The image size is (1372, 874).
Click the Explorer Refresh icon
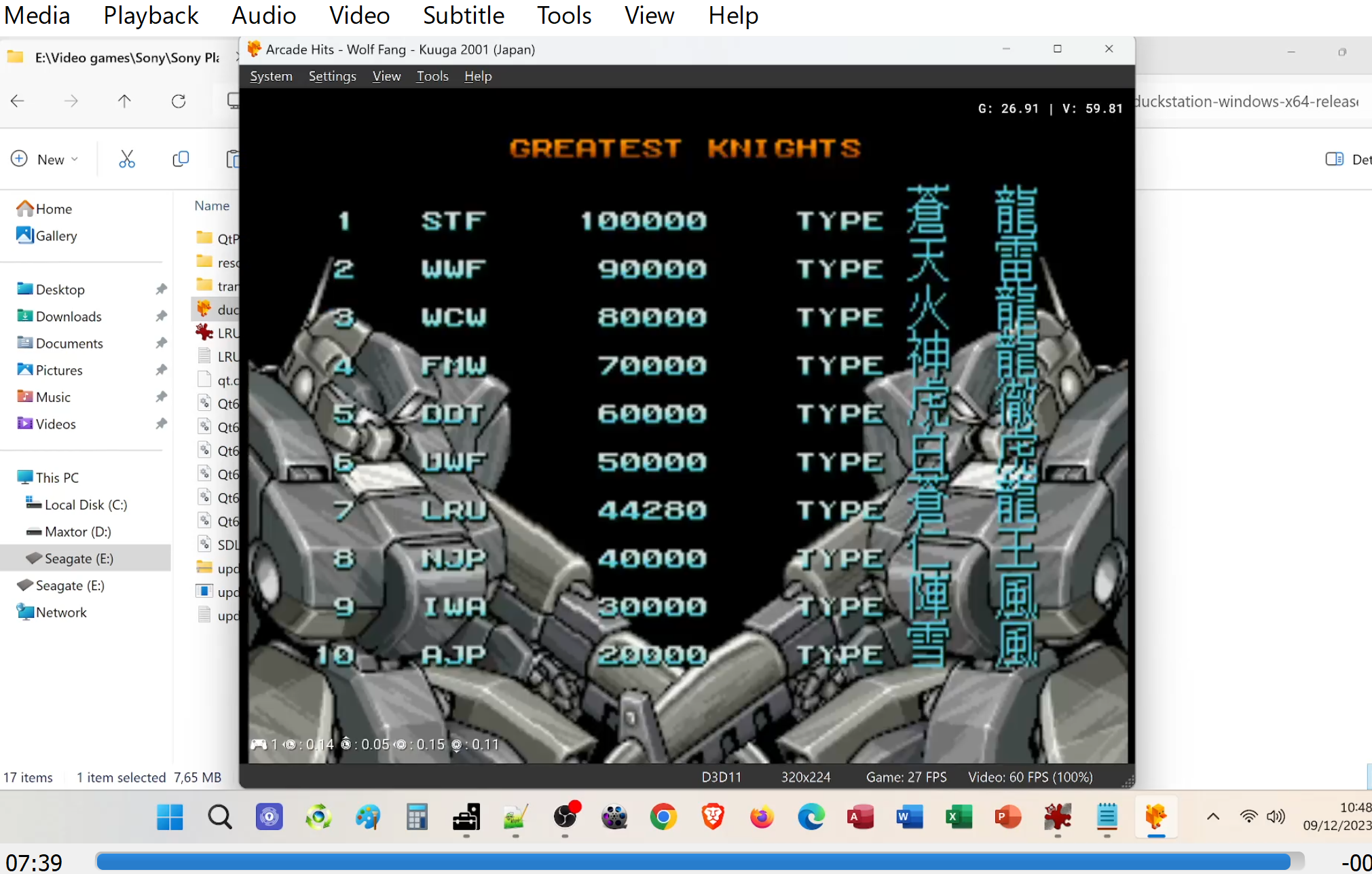(179, 101)
